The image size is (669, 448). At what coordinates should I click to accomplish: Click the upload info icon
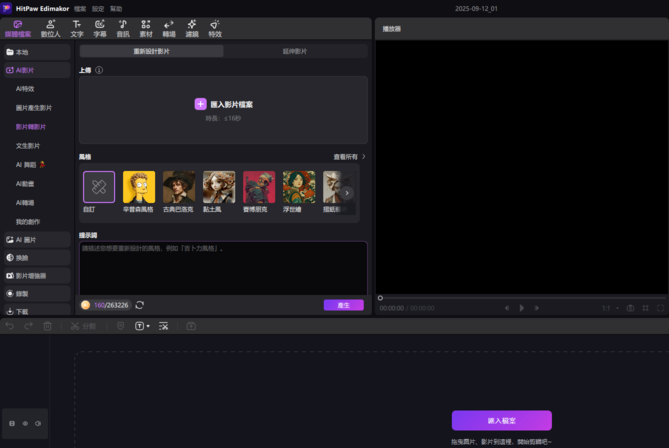99,71
